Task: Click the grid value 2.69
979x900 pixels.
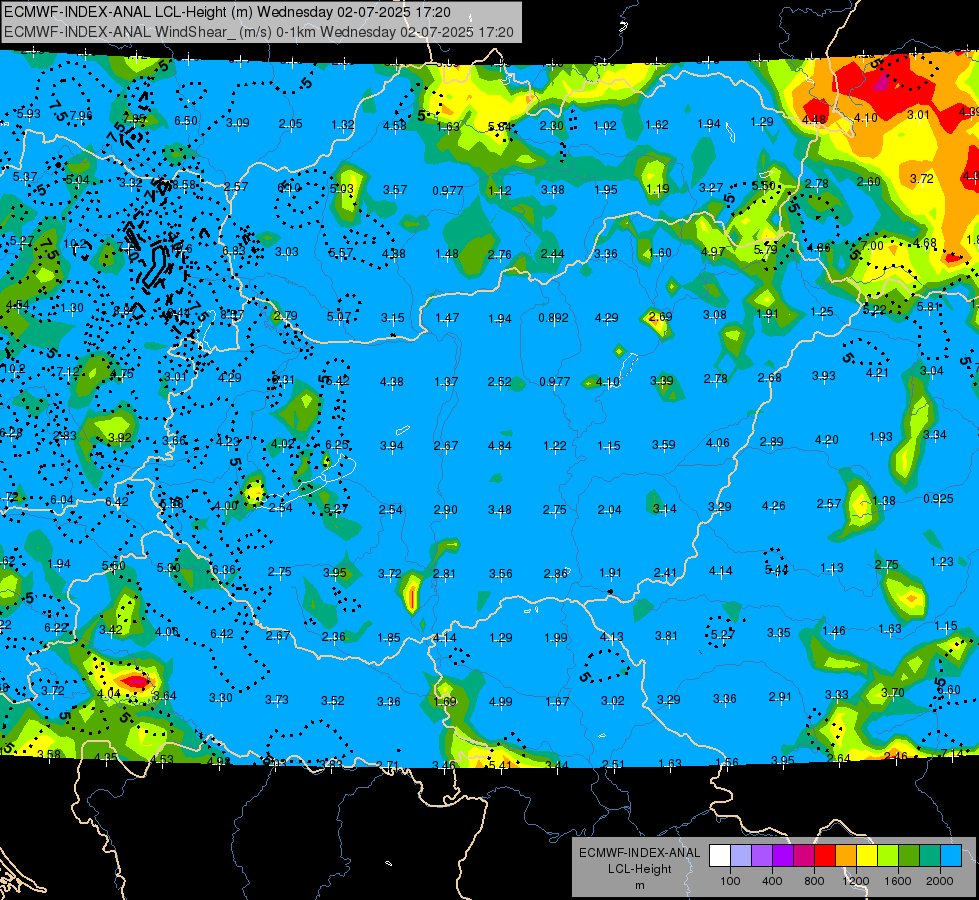Action: pos(660,317)
